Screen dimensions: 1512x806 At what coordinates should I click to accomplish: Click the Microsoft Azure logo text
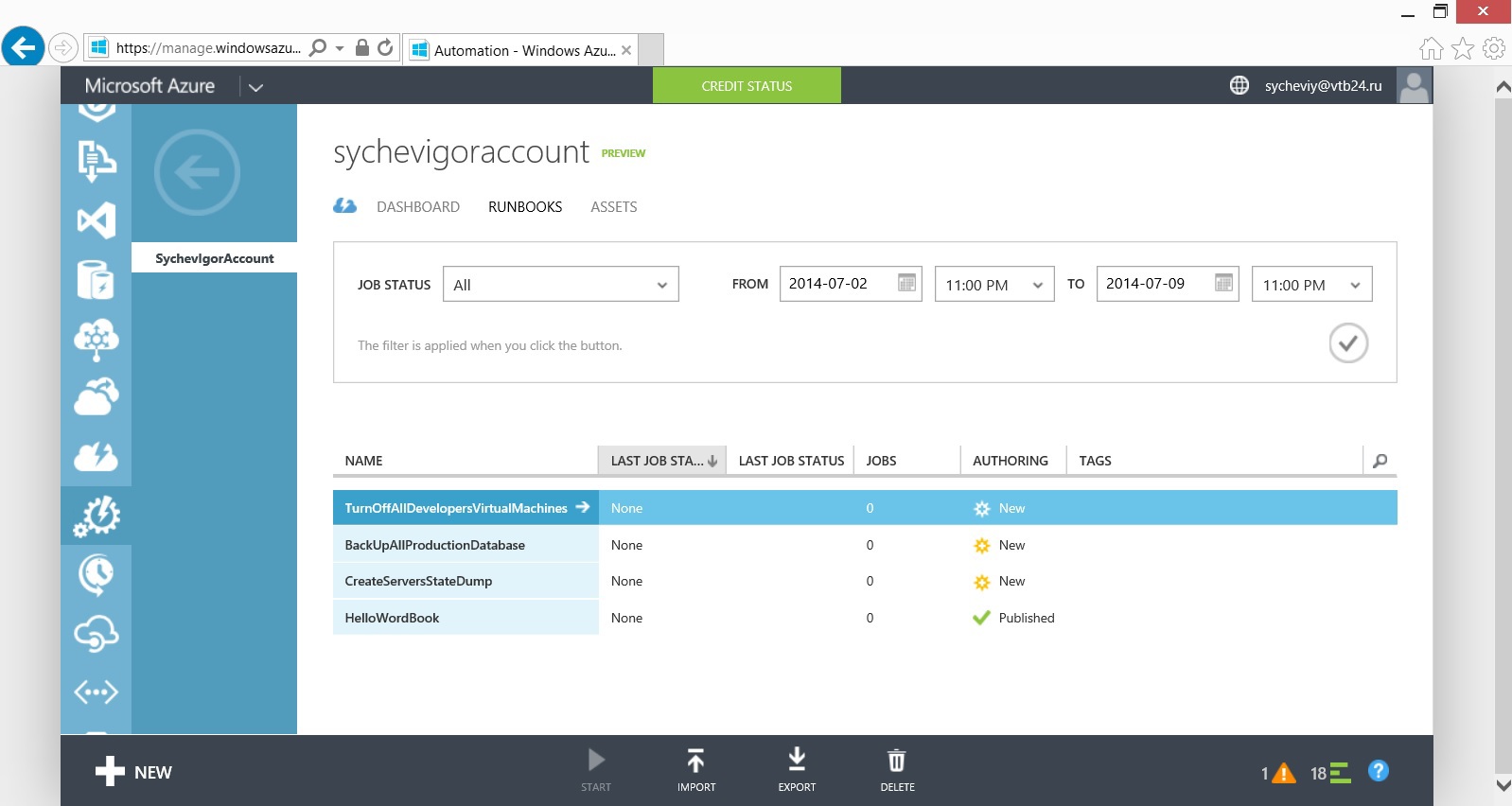pyautogui.click(x=149, y=85)
